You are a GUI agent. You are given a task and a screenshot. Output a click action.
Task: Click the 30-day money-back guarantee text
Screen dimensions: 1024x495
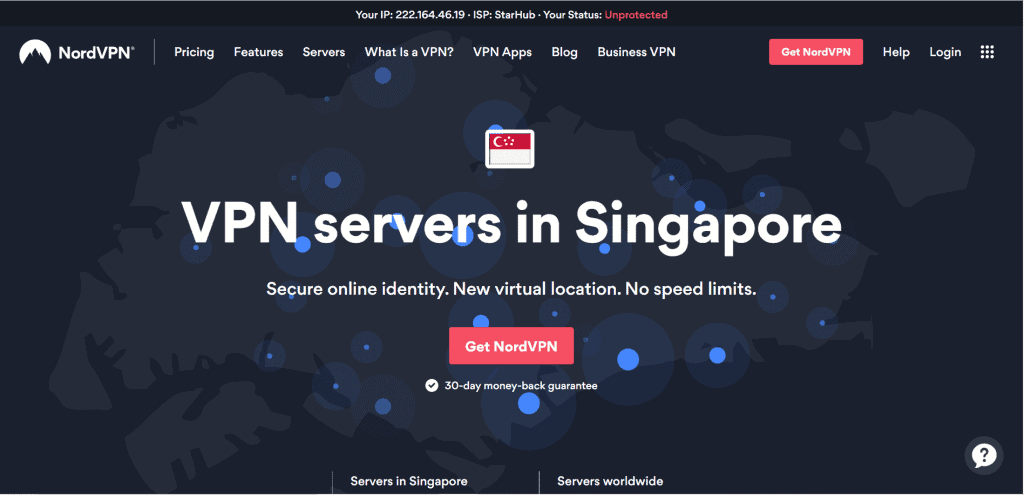pos(520,385)
